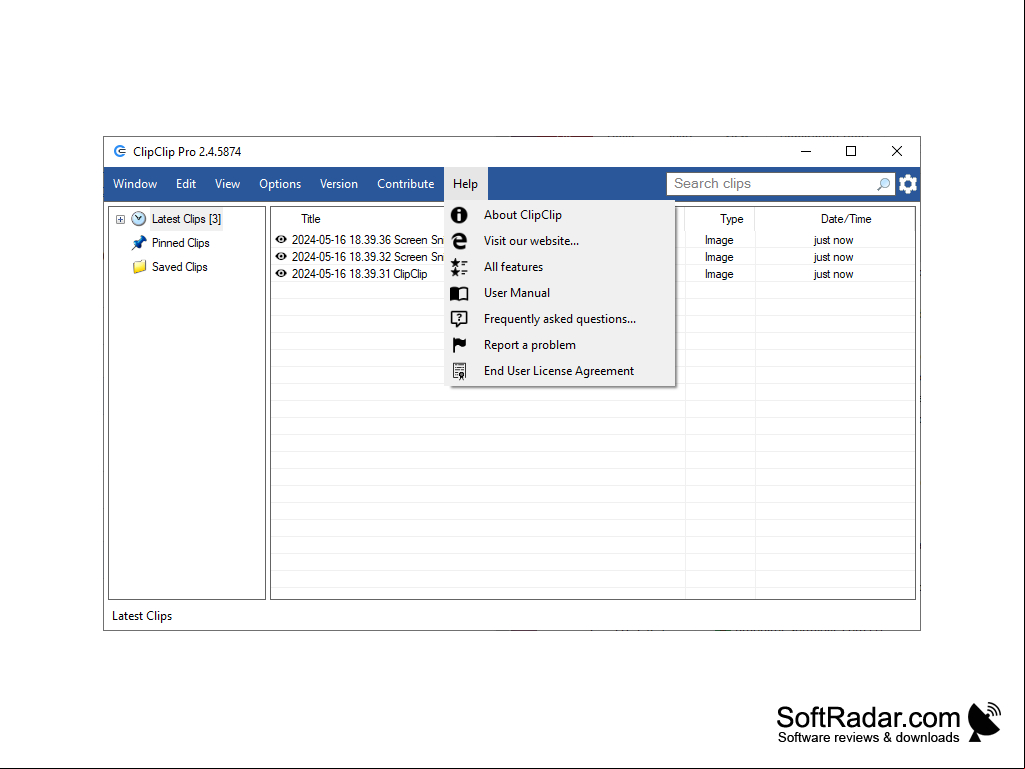The height and width of the screenshot is (769, 1025).
Task: Select Visit our website... menu entry
Action: pyautogui.click(x=560, y=241)
